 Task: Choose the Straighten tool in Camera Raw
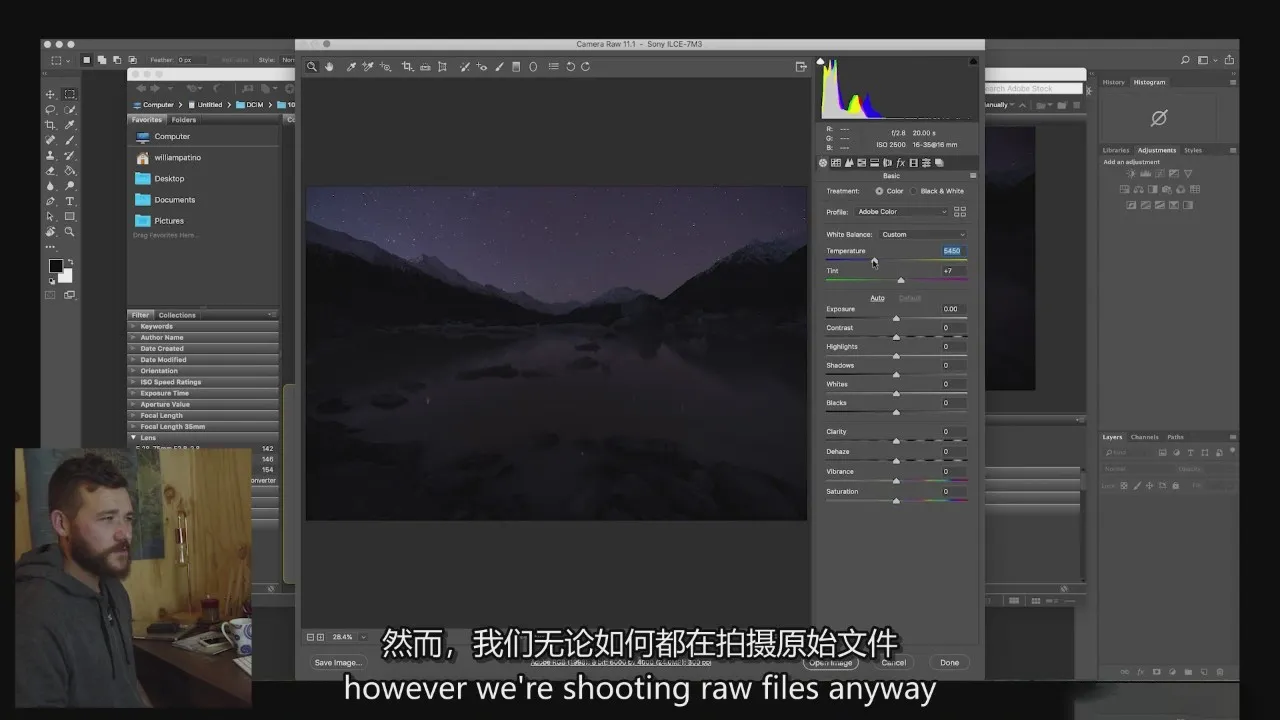[x=425, y=67]
